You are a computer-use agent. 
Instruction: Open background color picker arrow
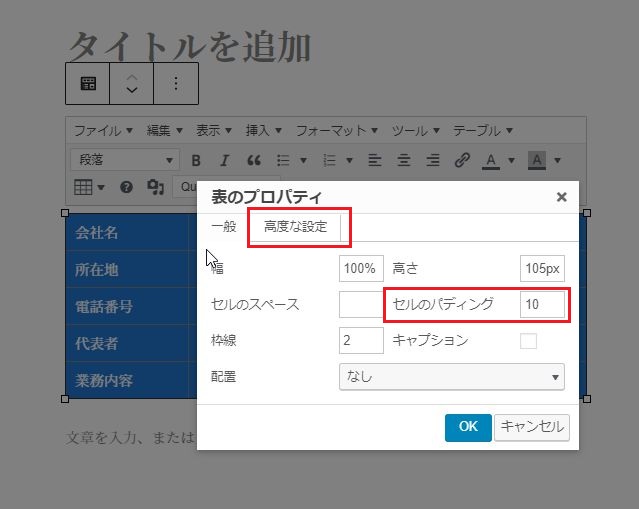pyautogui.click(x=557, y=161)
